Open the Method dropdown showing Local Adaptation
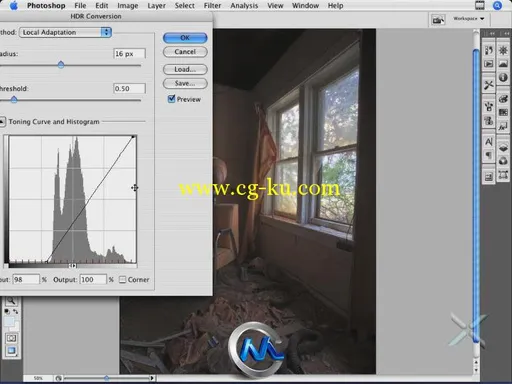This screenshot has height=384, width=512. (x=65, y=32)
